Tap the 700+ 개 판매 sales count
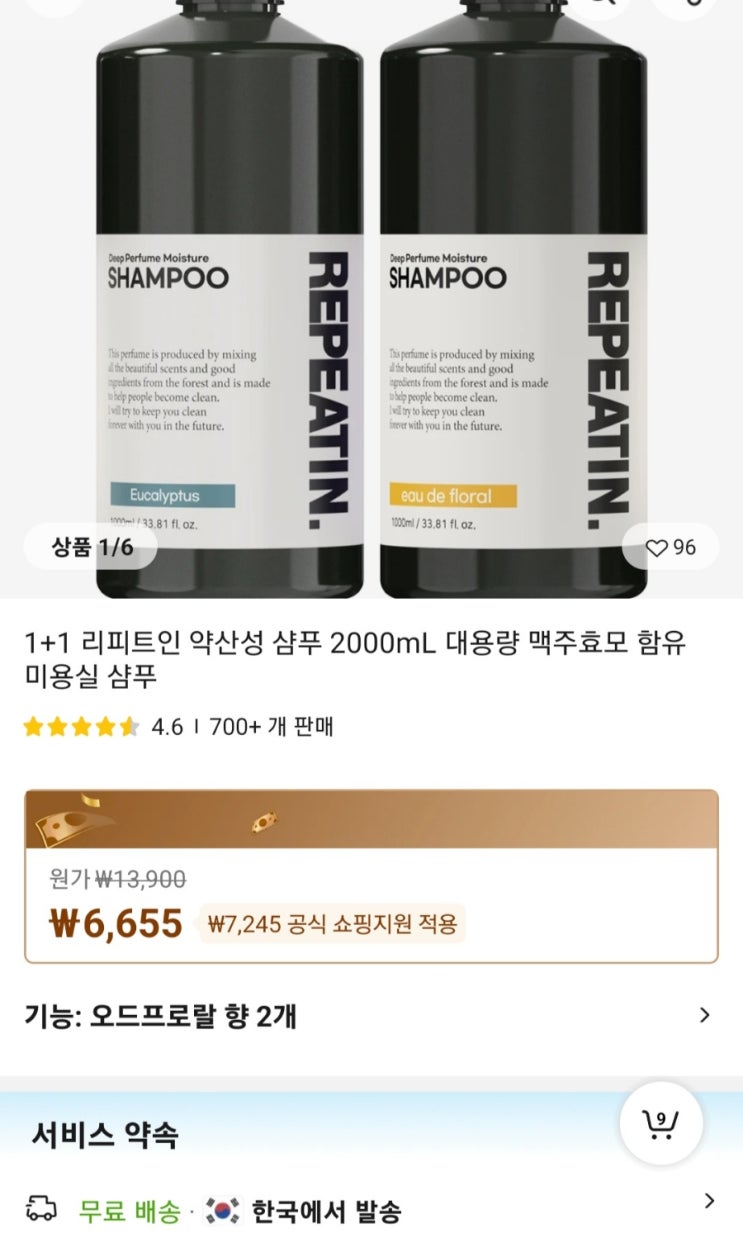Image resolution: width=743 pixels, height=1238 pixels. click(271, 727)
